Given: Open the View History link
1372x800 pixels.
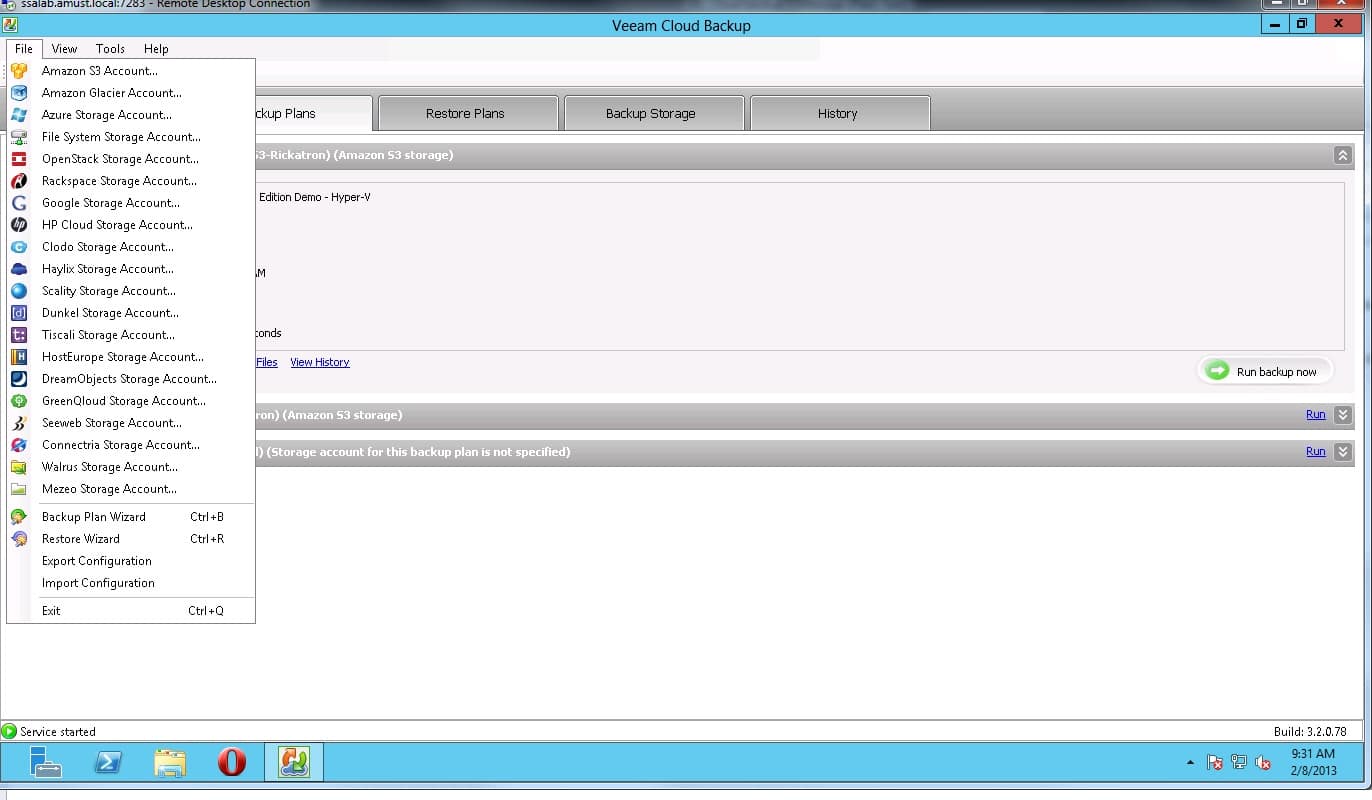Looking at the screenshot, I should (x=320, y=362).
